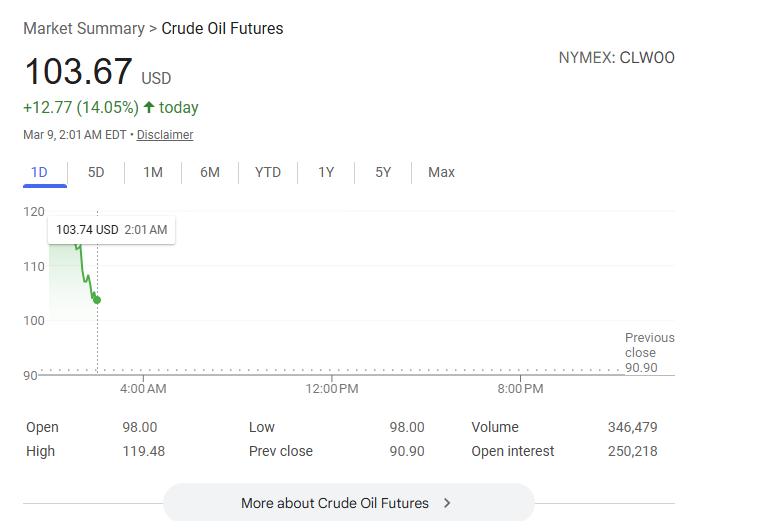This screenshot has height=521, width=762.
Task: Click the Crude Oil Futures heading text
Action: coord(222,29)
